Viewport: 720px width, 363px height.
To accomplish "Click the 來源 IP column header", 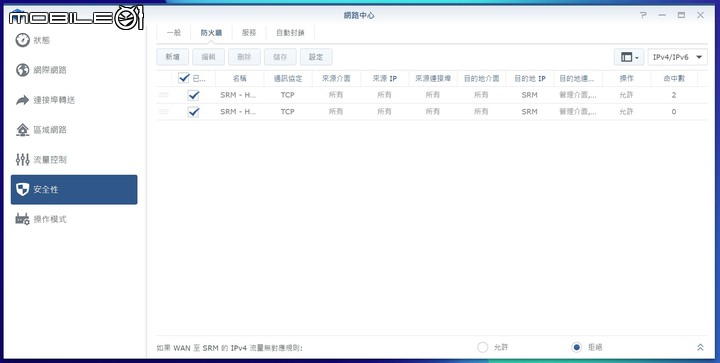I will [x=384, y=78].
